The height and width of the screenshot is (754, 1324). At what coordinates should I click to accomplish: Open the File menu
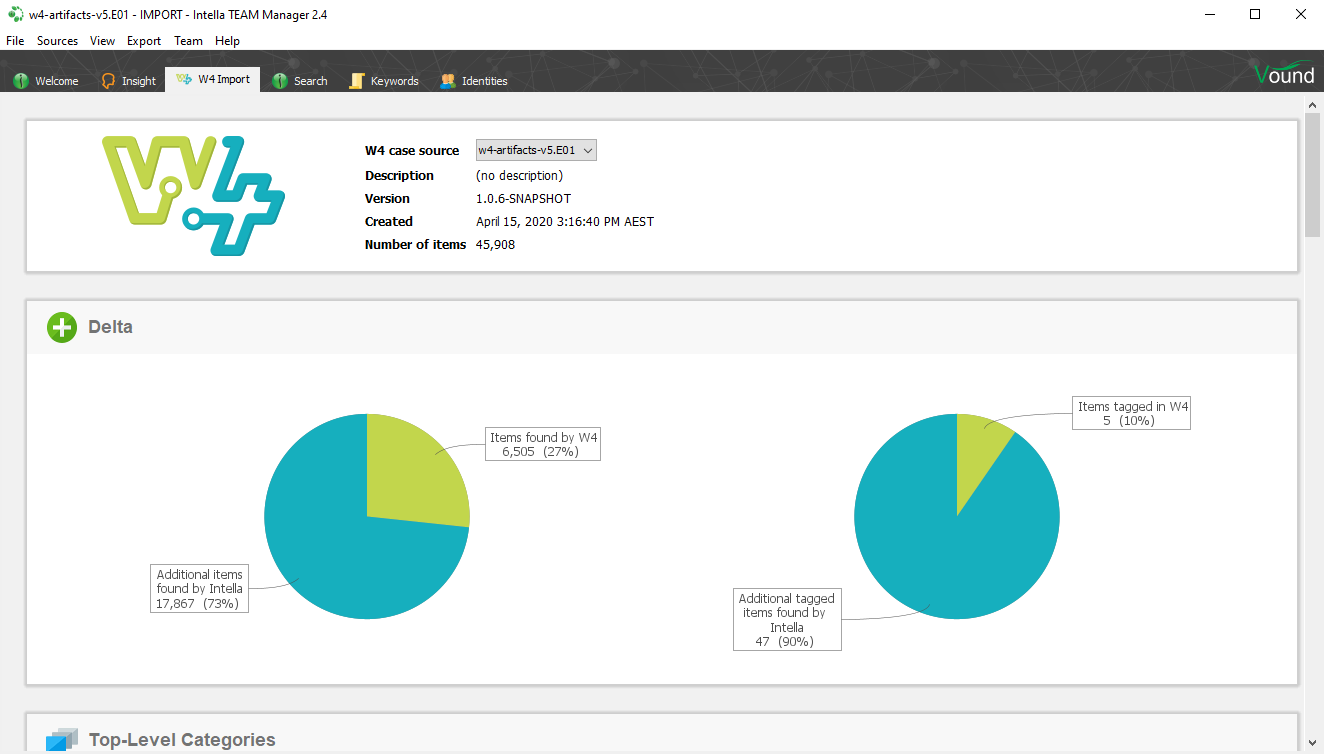tap(15, 41)
